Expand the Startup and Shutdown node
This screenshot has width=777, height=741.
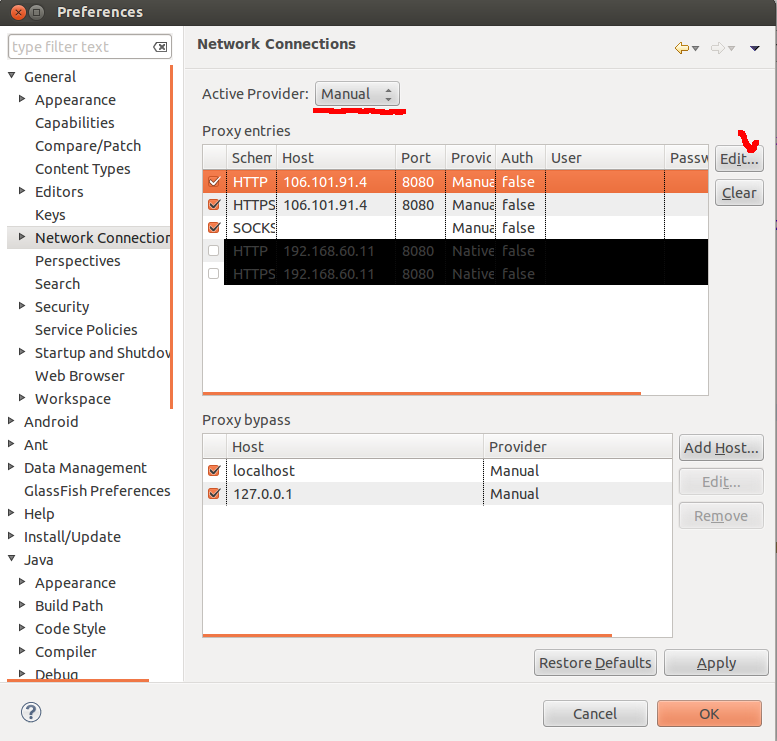point(22,352)
